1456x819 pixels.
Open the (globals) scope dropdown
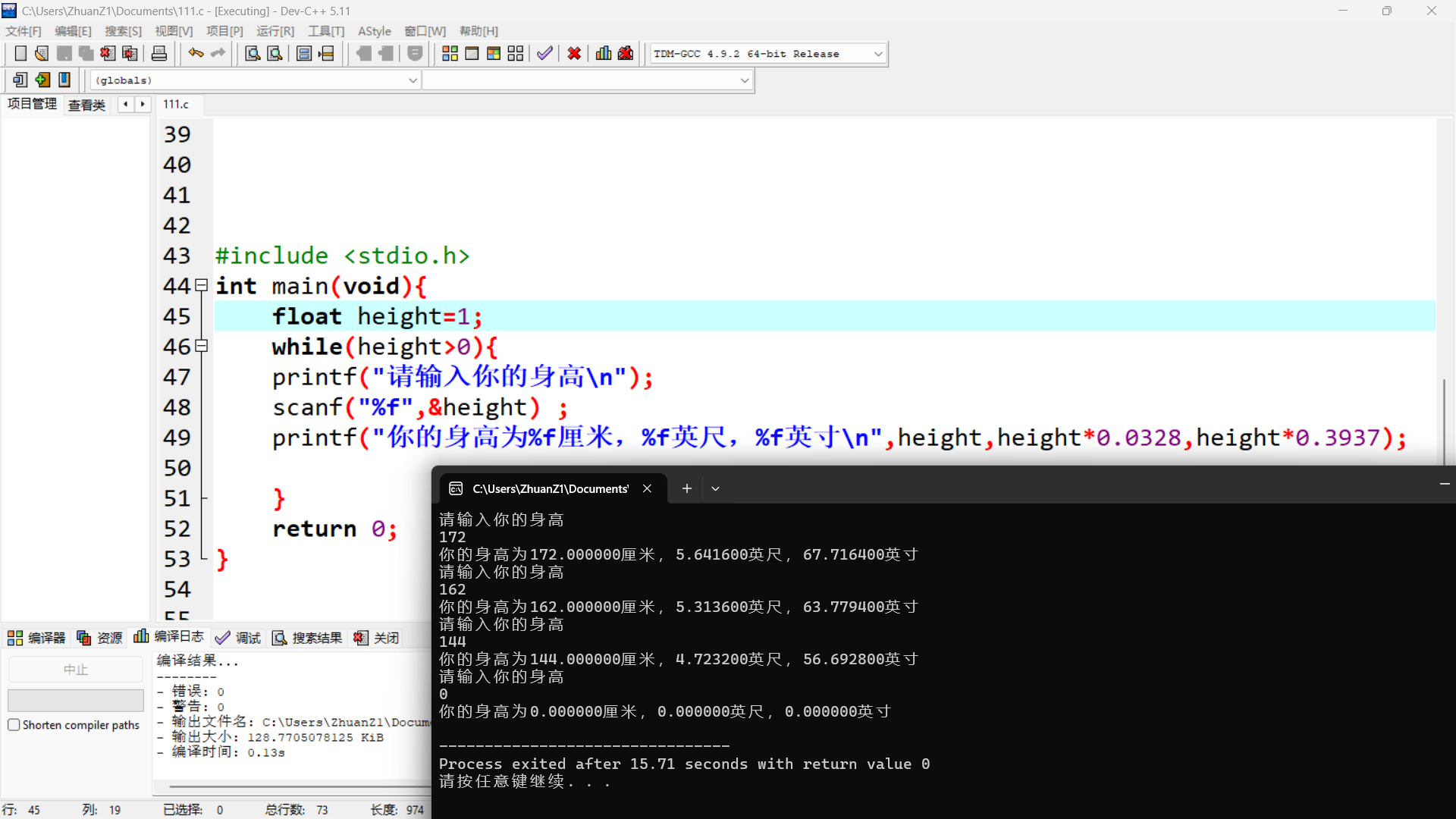coord(413,80)
